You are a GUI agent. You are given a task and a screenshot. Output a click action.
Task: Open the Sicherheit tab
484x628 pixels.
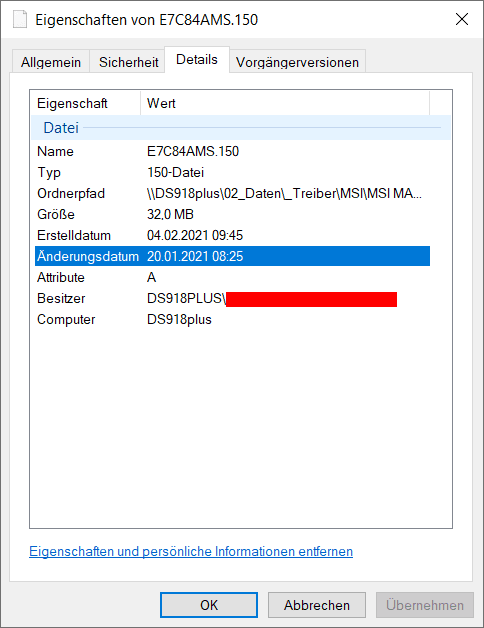(129, 62)
